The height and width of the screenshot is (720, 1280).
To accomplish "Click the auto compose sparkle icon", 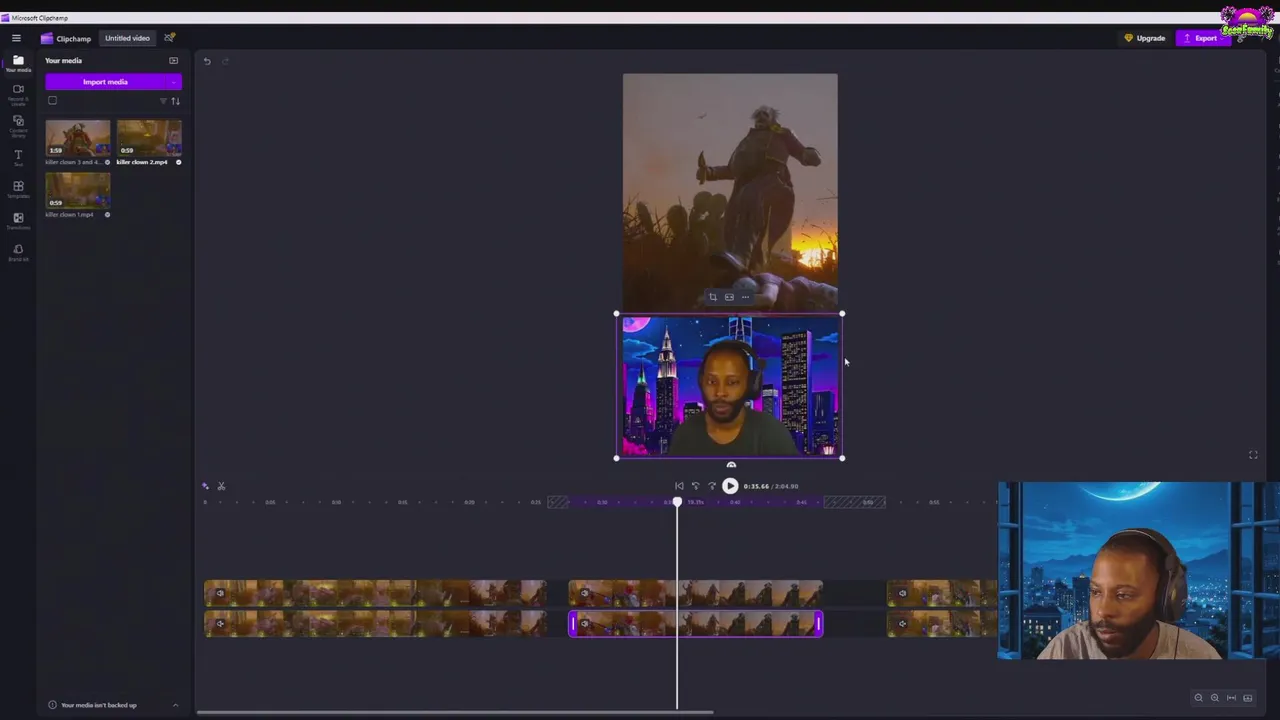I will click(x=206, y=486).
